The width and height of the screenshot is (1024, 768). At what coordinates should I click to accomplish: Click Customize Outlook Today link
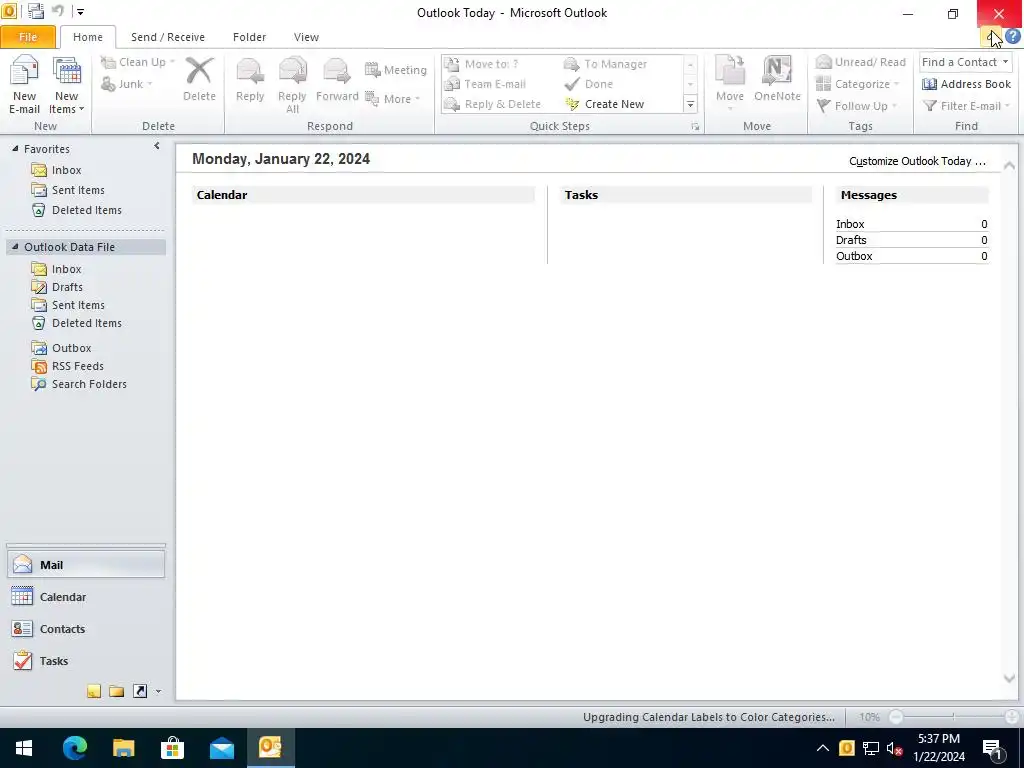pyautogui.click(x=917, y=161)
